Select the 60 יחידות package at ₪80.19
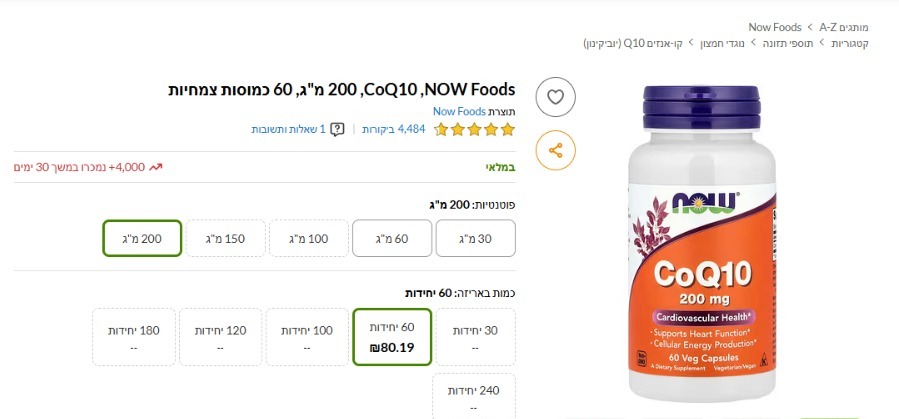 392,337
